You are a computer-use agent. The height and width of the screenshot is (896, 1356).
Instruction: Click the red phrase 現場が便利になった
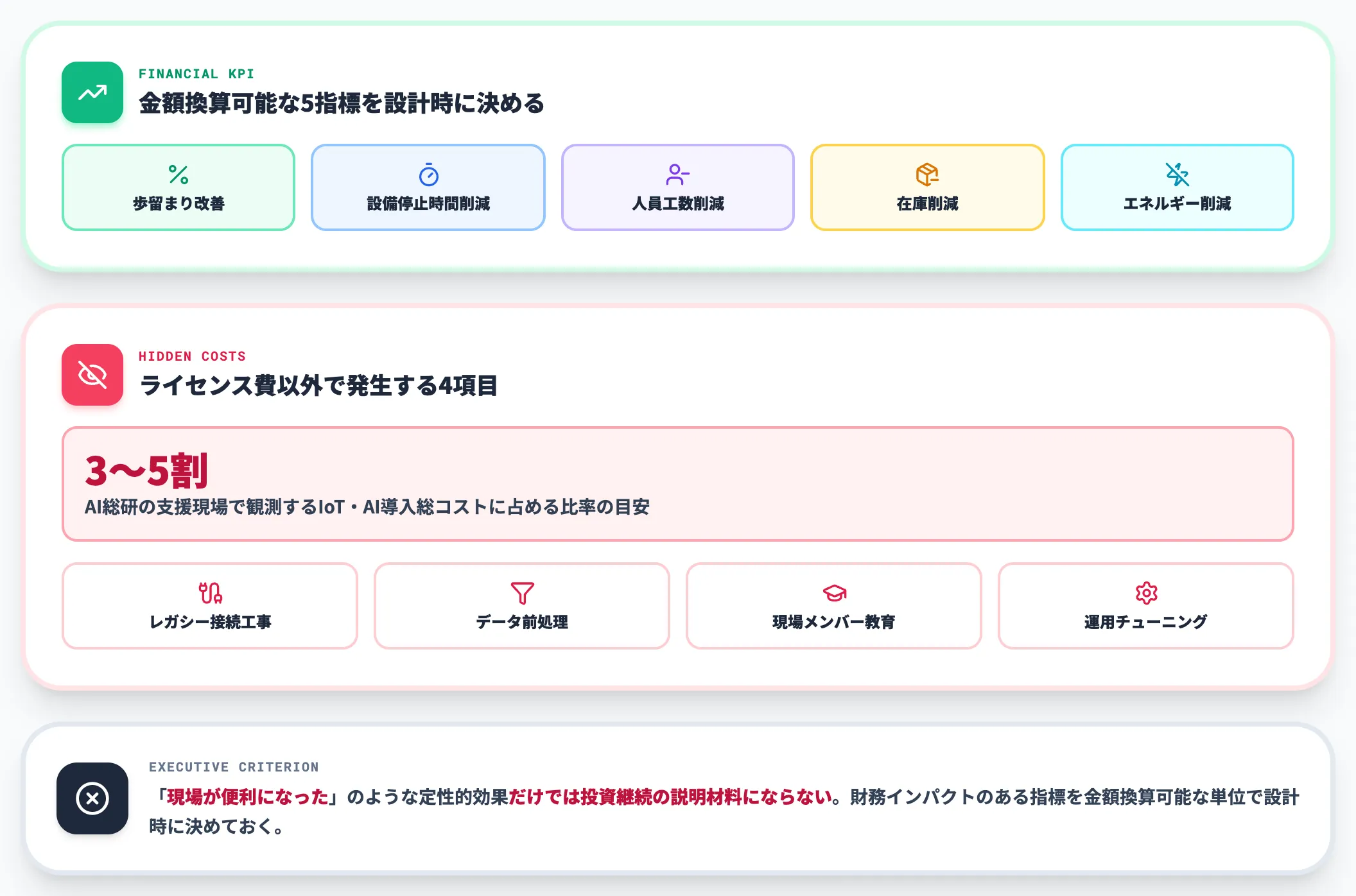248,797
